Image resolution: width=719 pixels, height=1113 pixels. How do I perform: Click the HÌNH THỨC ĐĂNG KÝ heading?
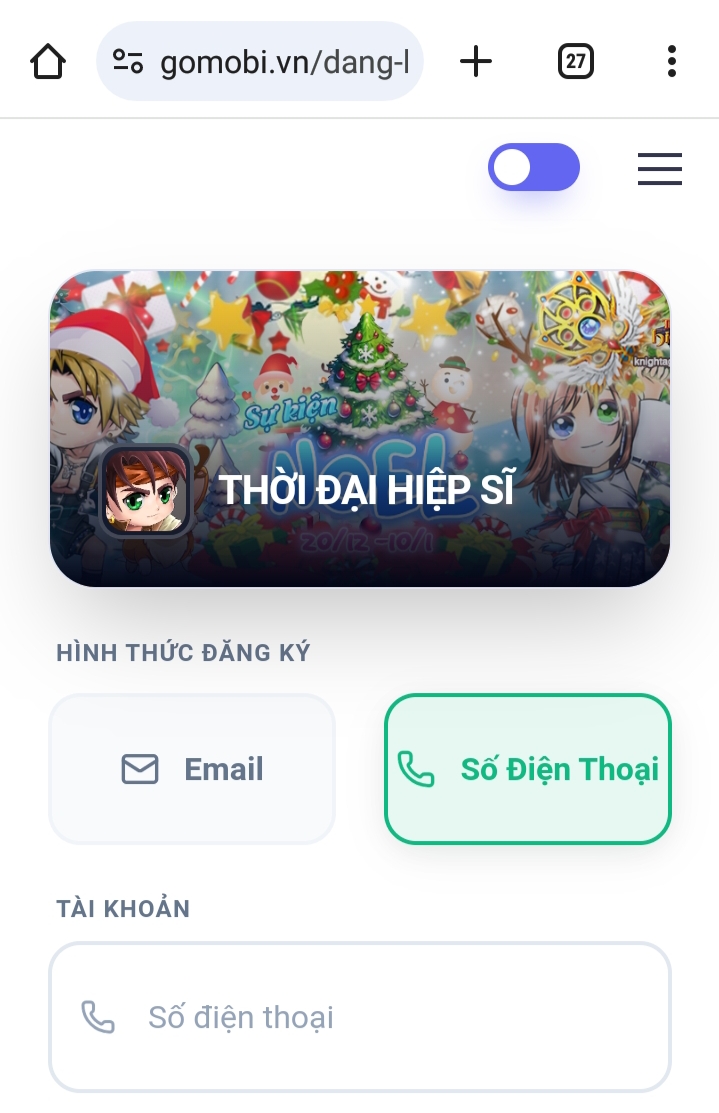[x=183, y=652]
